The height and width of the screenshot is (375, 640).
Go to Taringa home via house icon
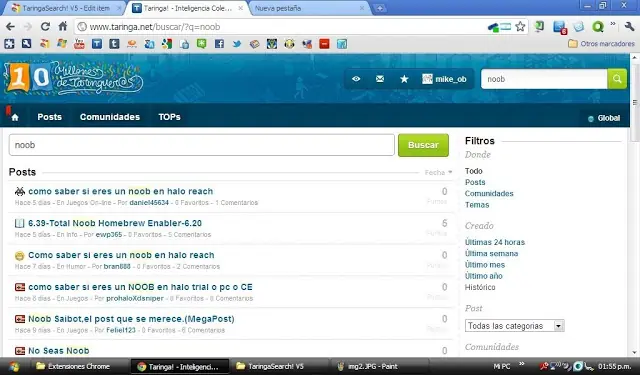15,118
